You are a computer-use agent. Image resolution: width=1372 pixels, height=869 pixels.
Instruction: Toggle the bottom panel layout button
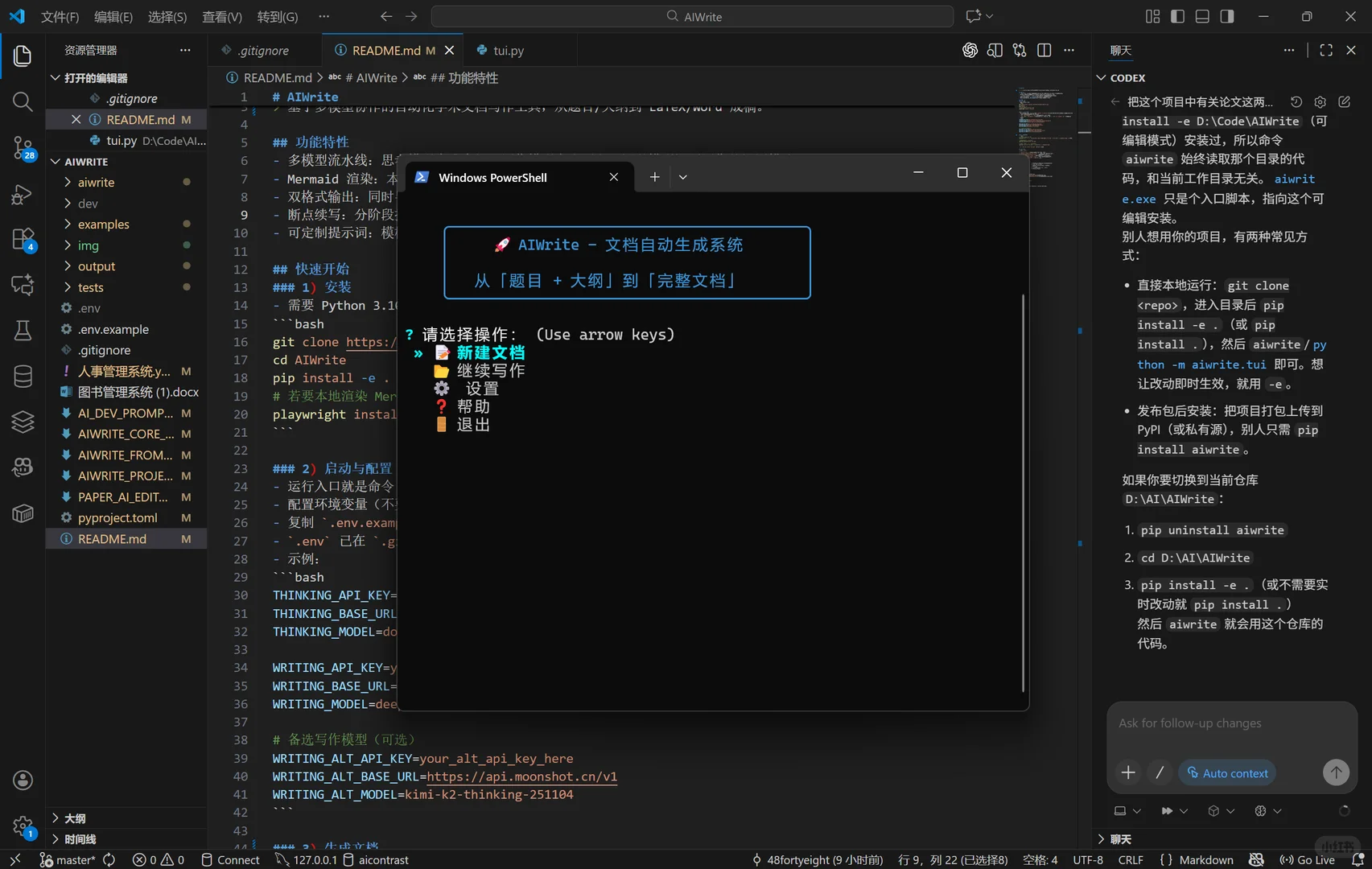[x=1202, y=17]
